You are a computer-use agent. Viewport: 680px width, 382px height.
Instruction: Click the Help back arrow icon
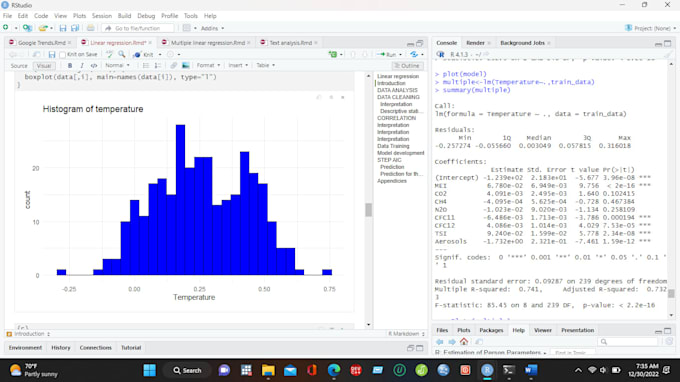pos(440,342)
